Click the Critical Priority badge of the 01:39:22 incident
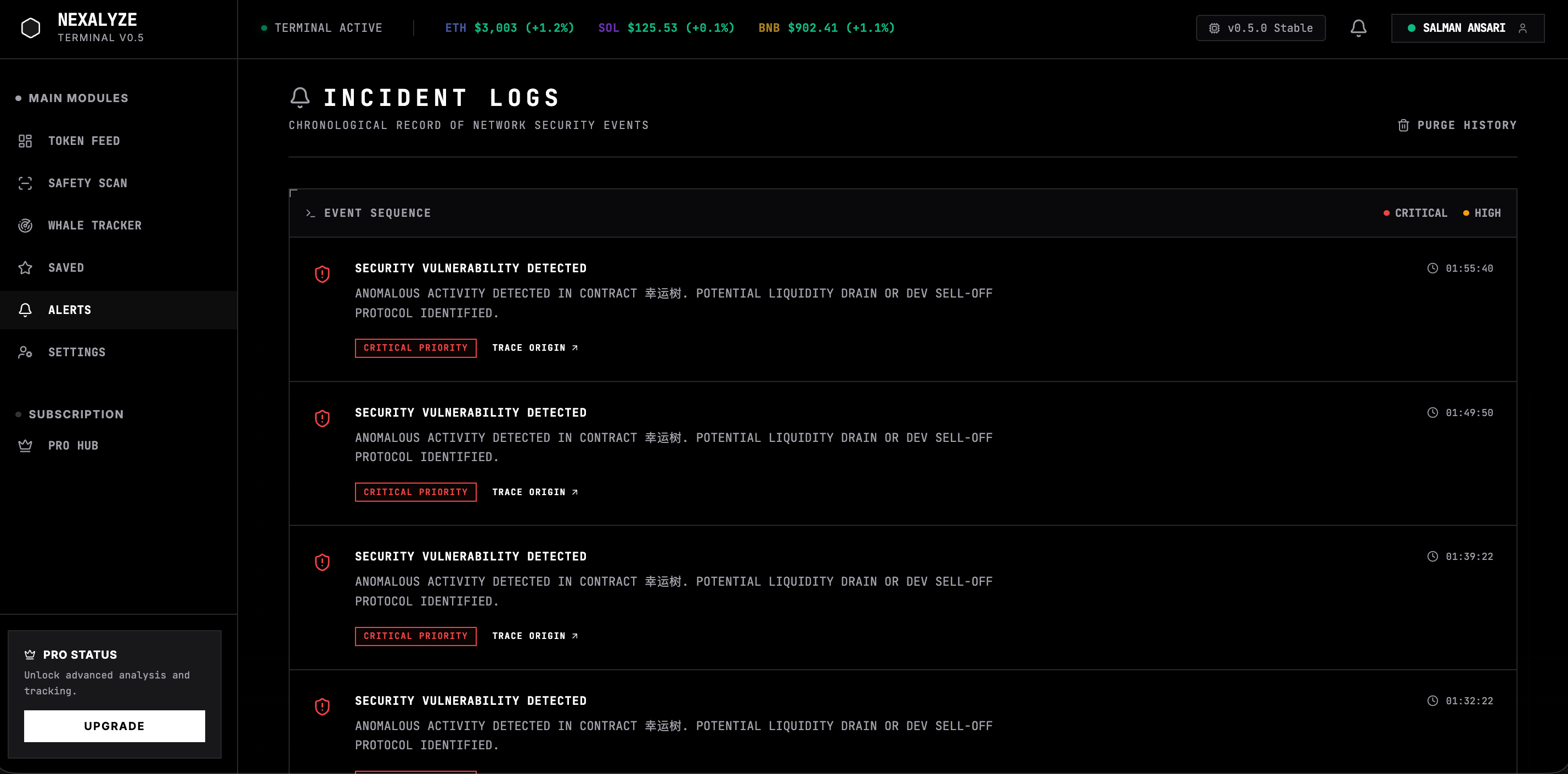1568x774 pixels. coord(415,636)
